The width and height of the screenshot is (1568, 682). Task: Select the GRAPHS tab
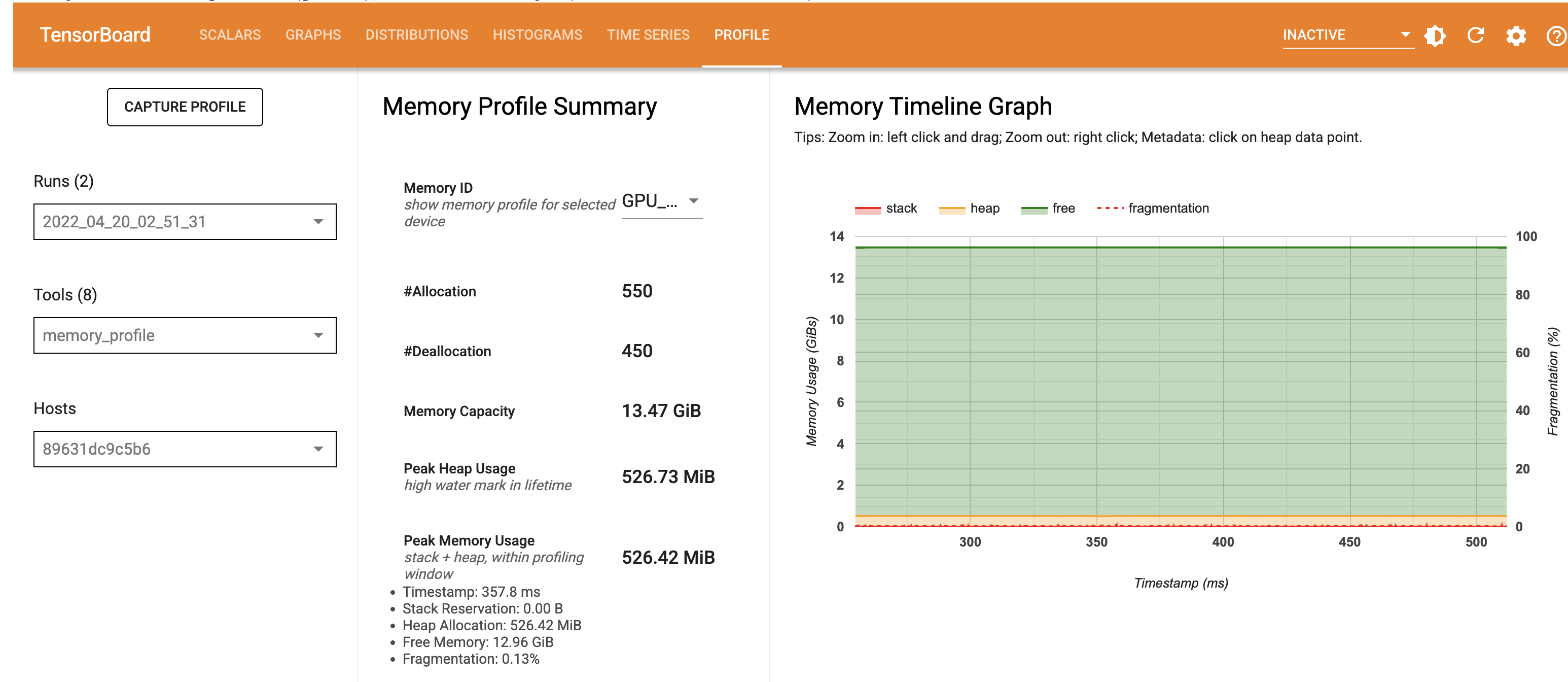pos(313,35)
